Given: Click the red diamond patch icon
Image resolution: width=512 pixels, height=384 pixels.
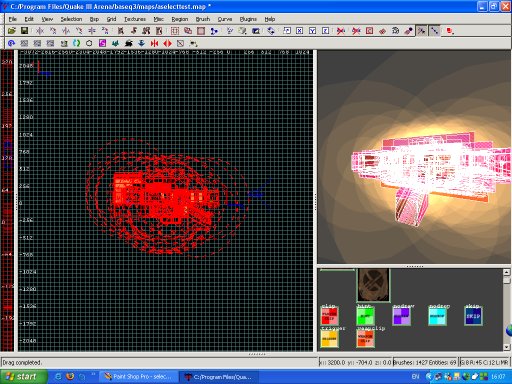Looking at the screenshot, I should click(382, 31).
